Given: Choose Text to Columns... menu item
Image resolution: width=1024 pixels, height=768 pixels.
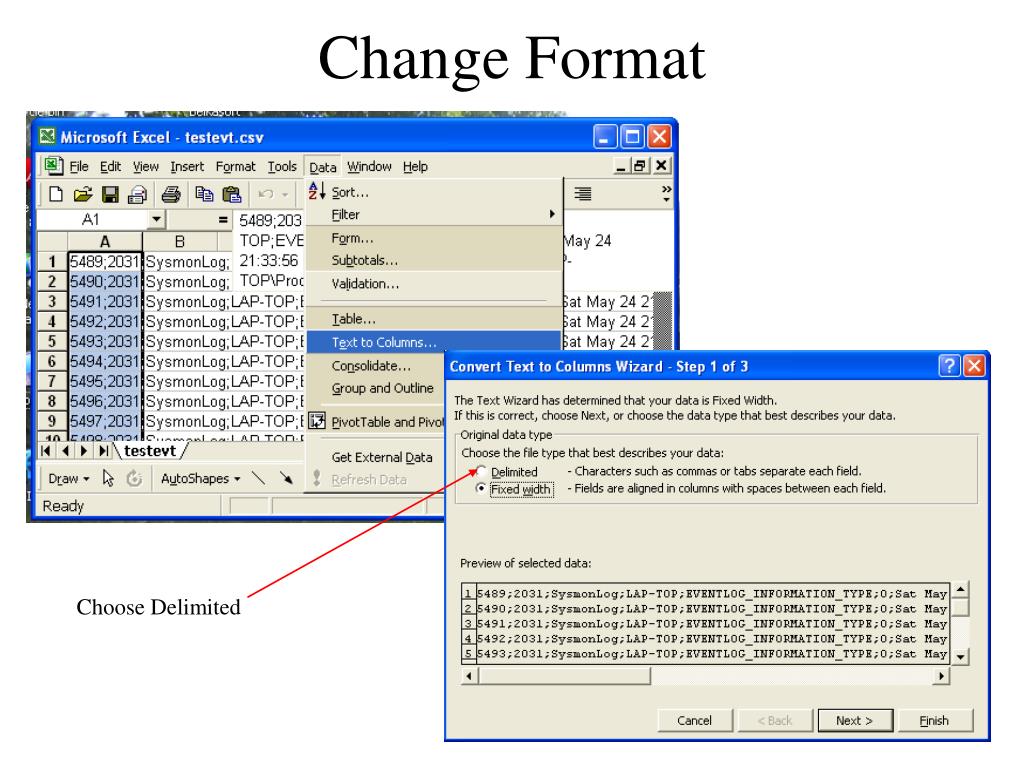Looking at the screenshot, I should (434, 342).
